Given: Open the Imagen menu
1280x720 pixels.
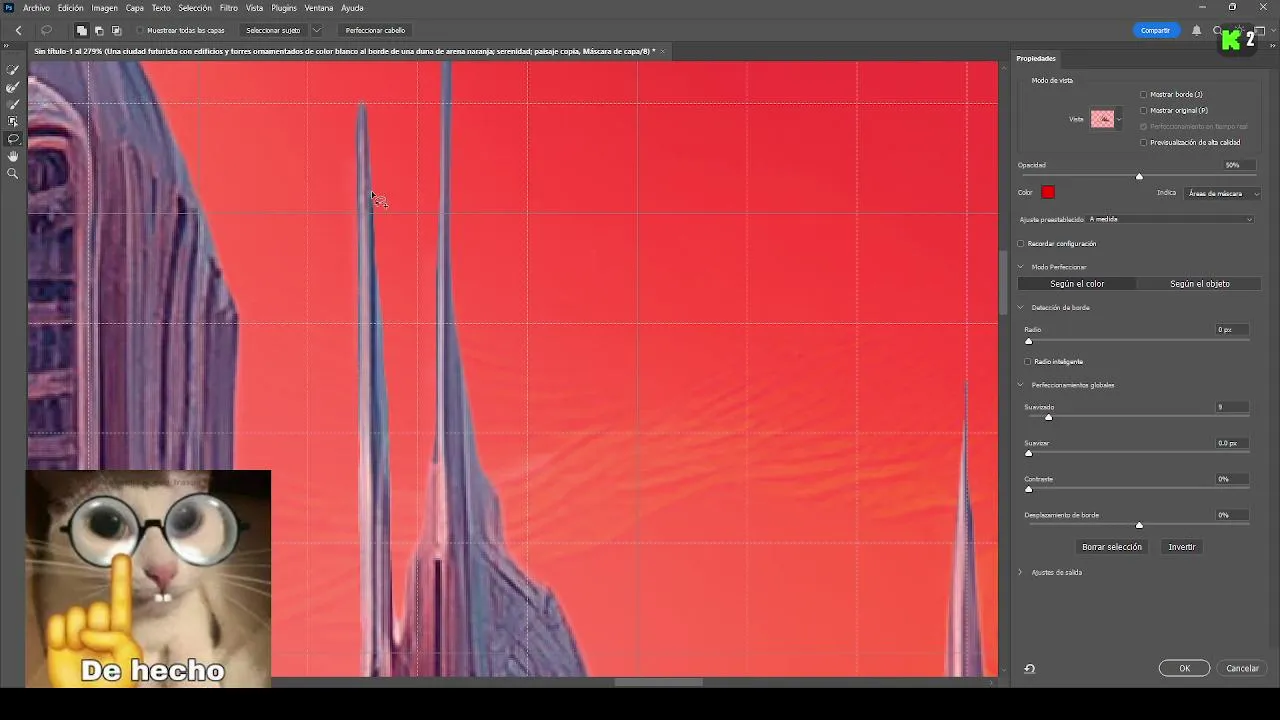Looking at the screenshot, I should (105, 8).
